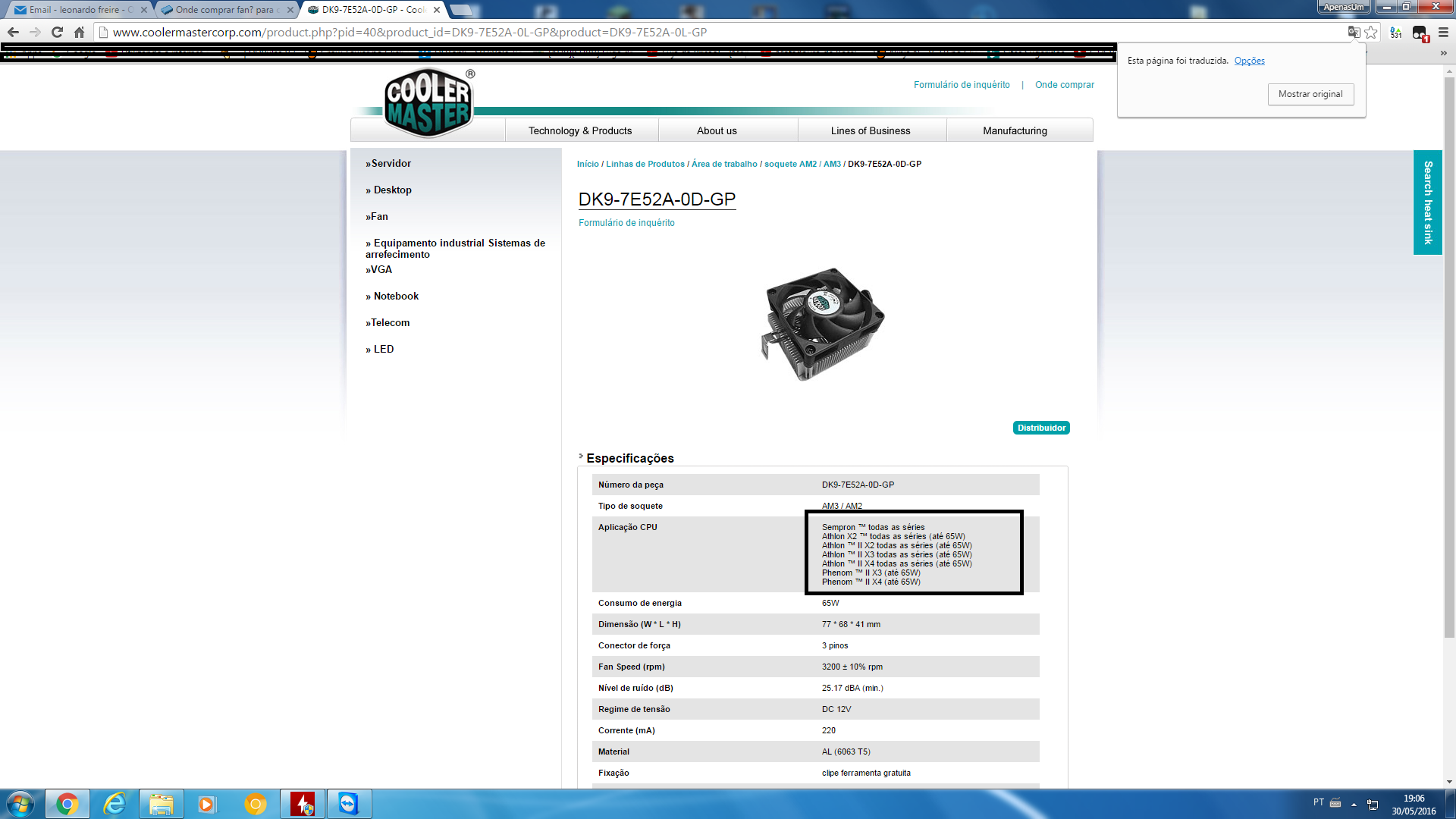
Task: Open the orange circle browser taskbar icon
Action: [256, 804]
